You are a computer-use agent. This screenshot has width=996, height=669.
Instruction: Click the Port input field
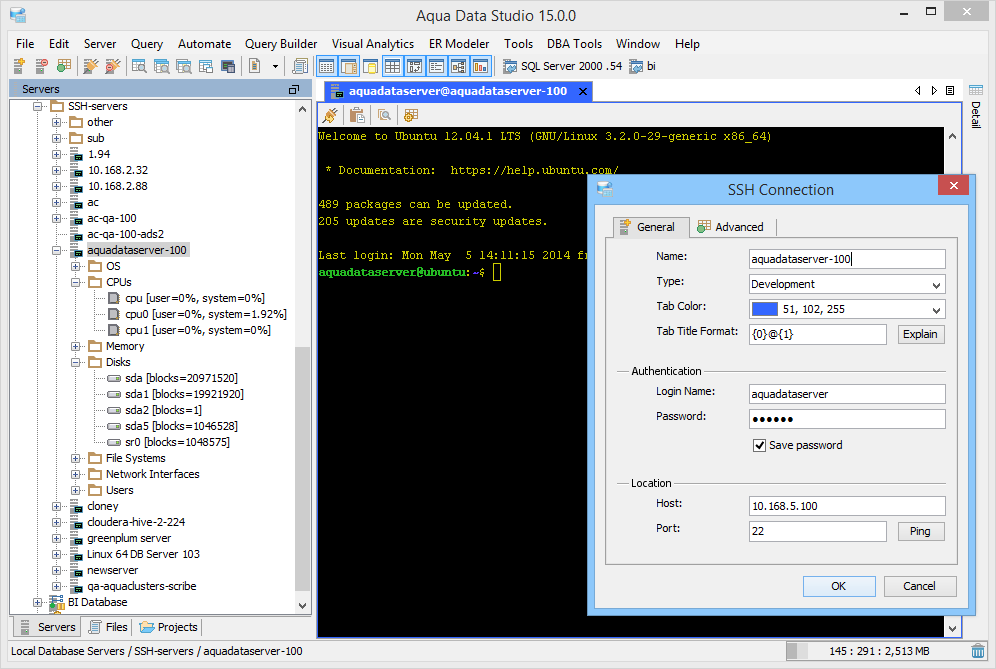[818, 531]
